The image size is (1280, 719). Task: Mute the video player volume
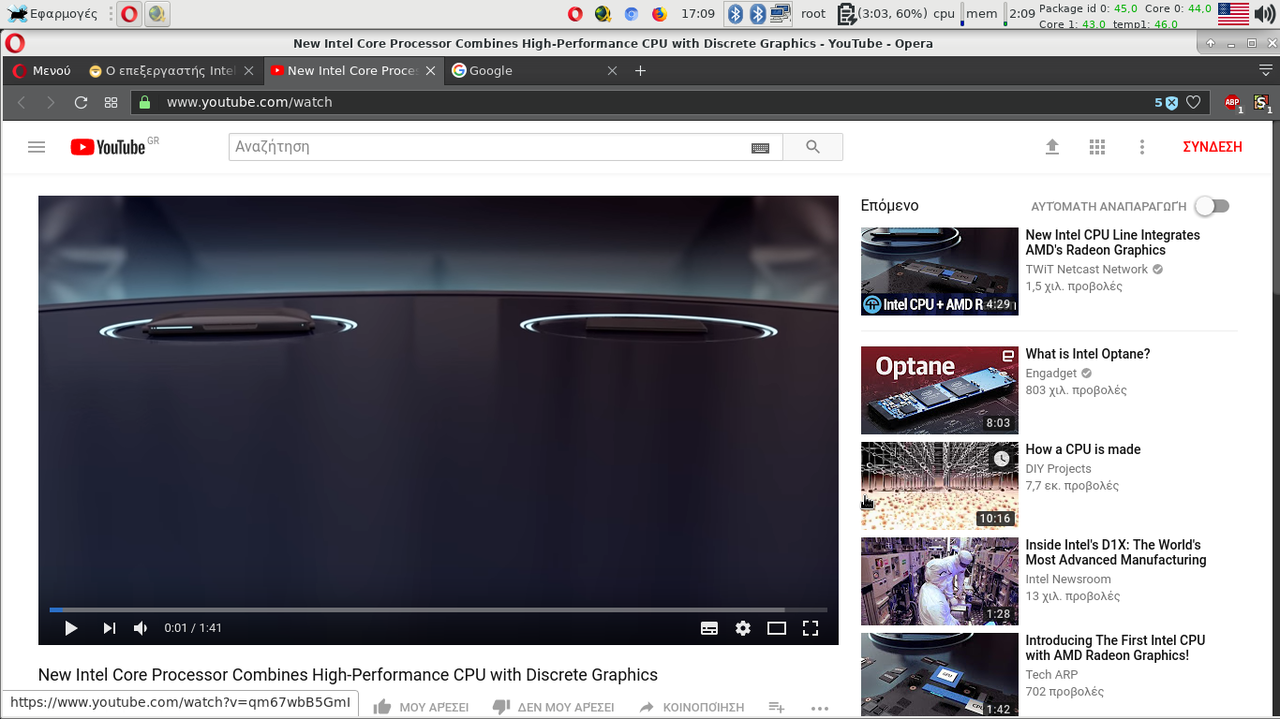(x=141, y=628)
